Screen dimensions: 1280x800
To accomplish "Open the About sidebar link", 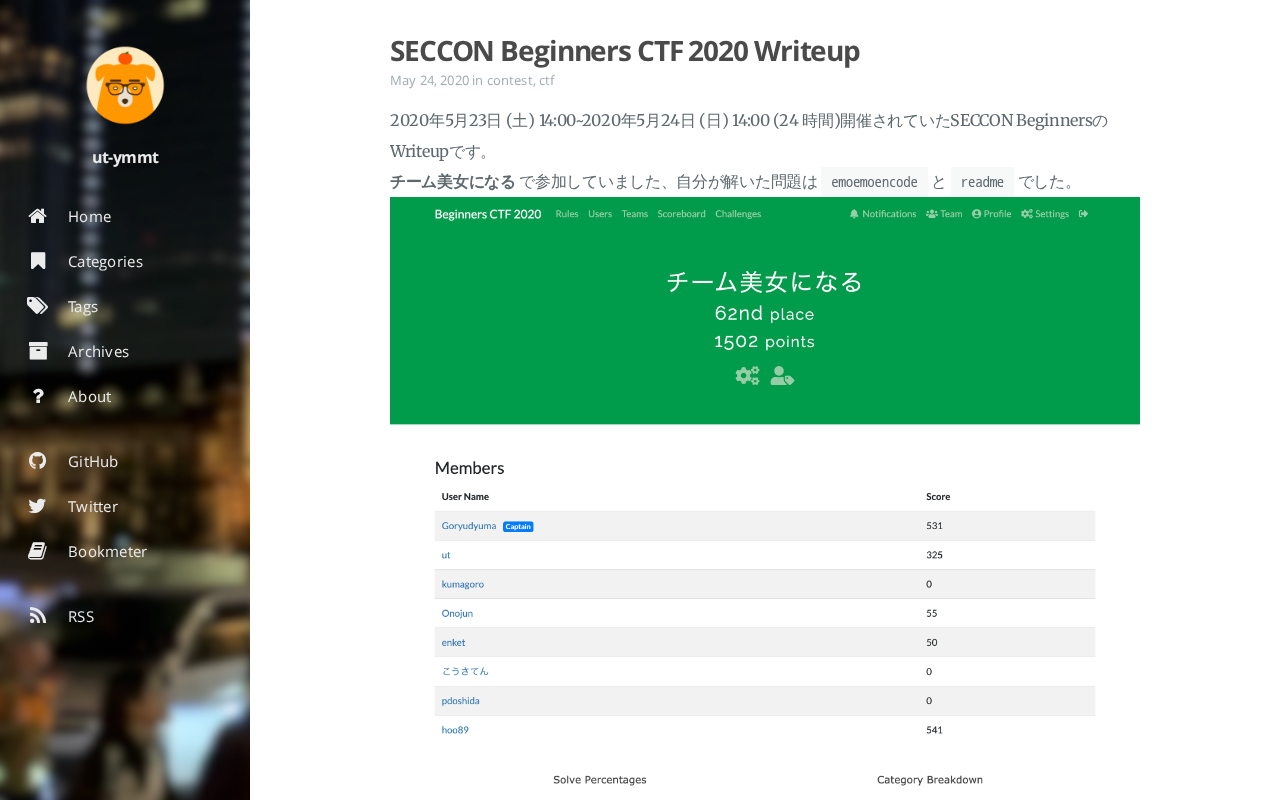I will (x=89, y=396).
